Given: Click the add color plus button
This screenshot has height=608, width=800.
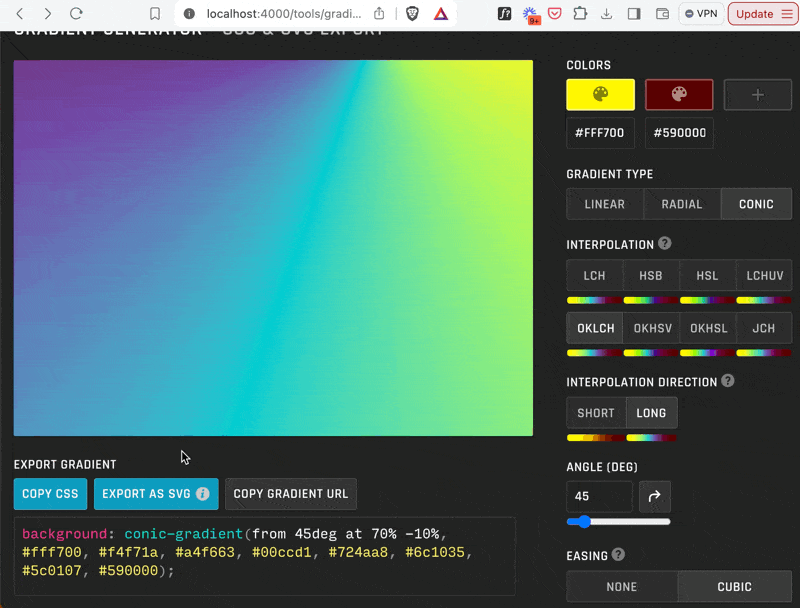Looking at the screenshot, I should coord(757,95).
